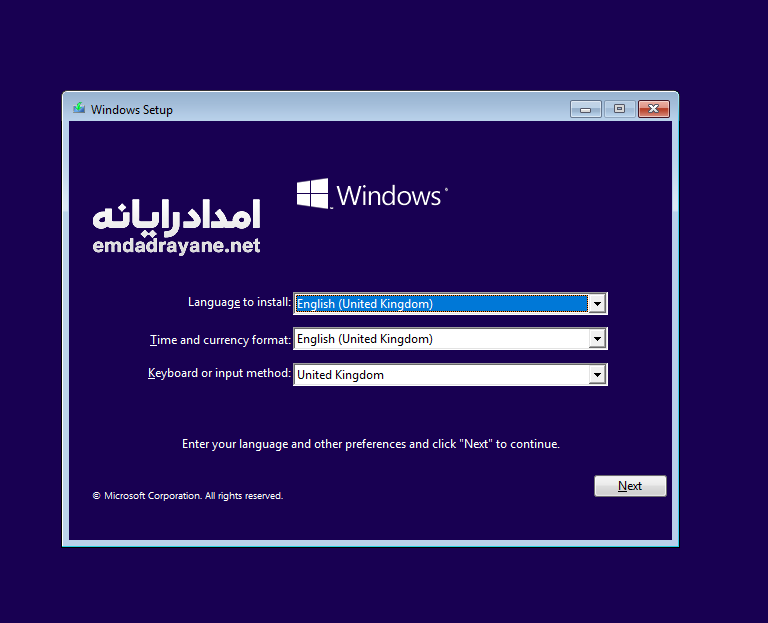768x623 pixels.
Task: Click the Windows logo flag icon
Action: pyautogui.click(x=312, y=194)
